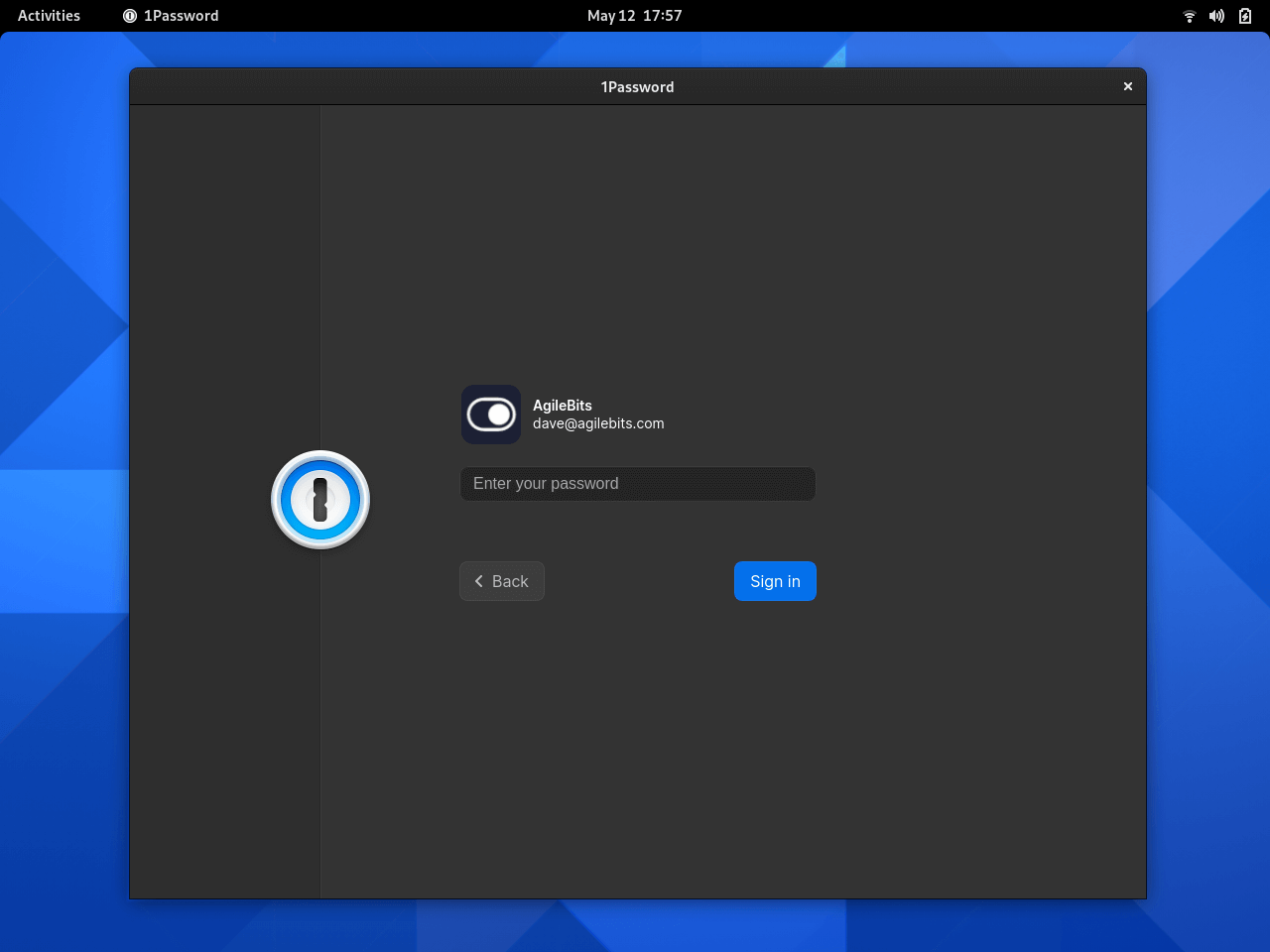The width and height of the screenshot is (1270, 952).
Task: Focus the Enter your password field
Action: pos(637,484)
